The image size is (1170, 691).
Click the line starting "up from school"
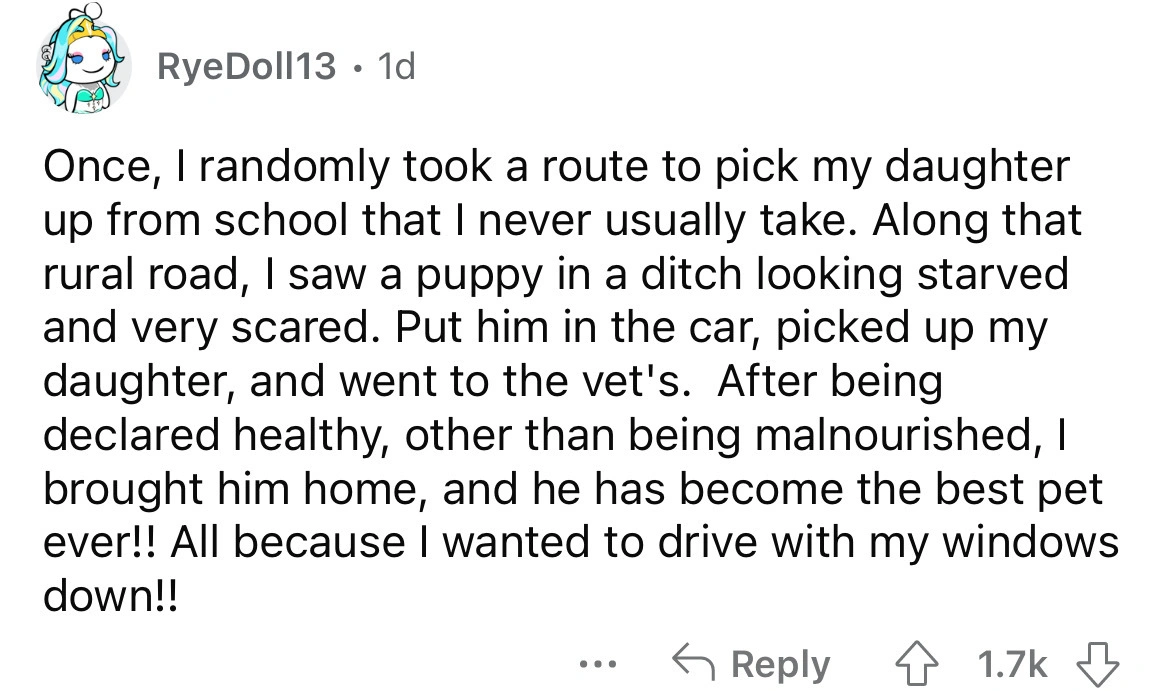(x=560, y=220)
